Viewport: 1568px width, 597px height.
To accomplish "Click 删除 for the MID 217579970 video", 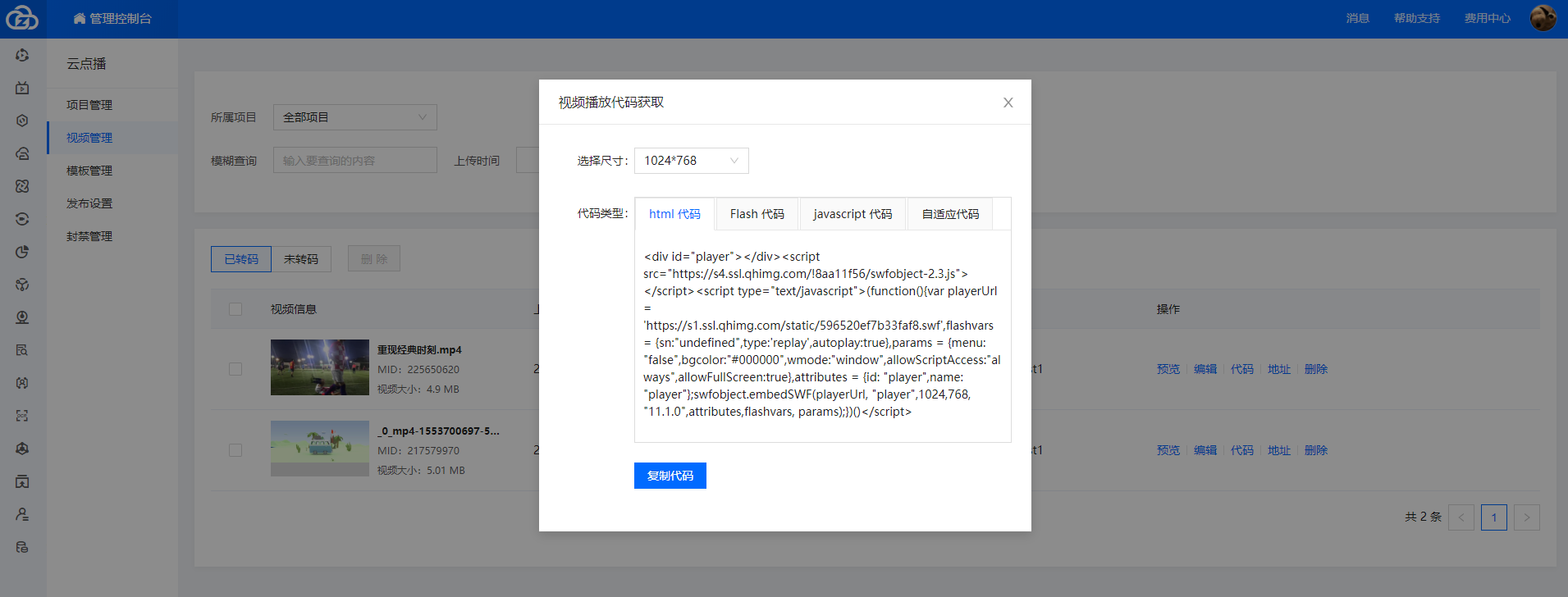I will click(x=1316, y=450).
